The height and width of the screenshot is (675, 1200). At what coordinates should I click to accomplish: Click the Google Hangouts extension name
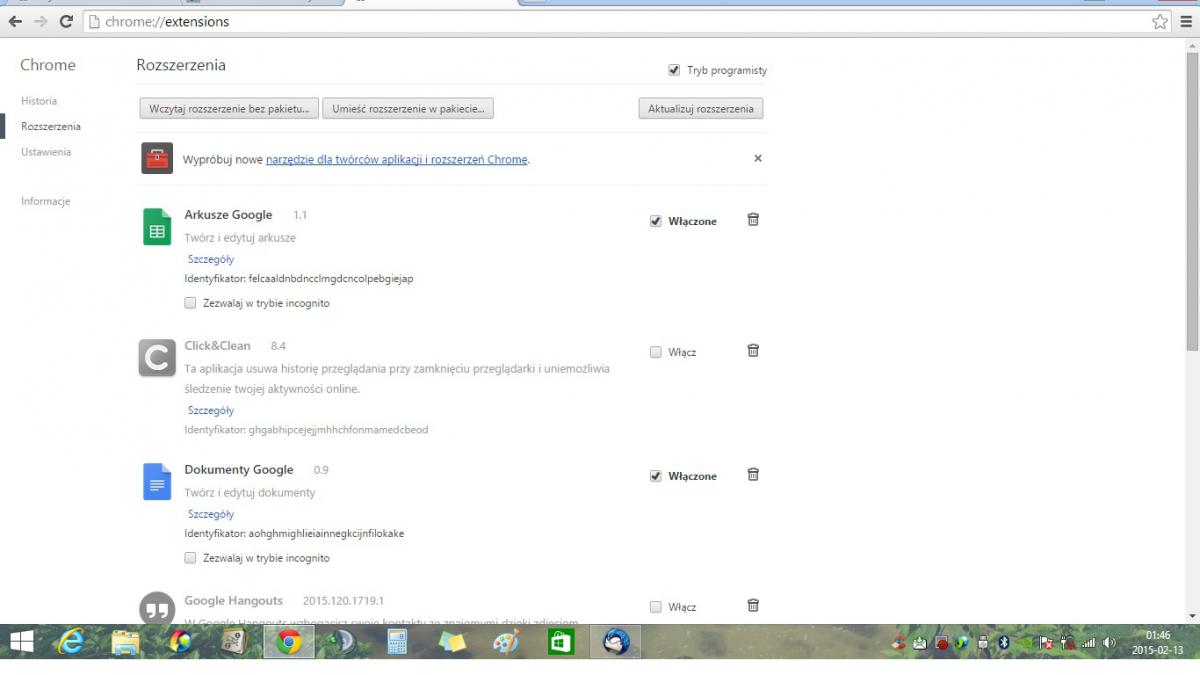pos(234,601)
